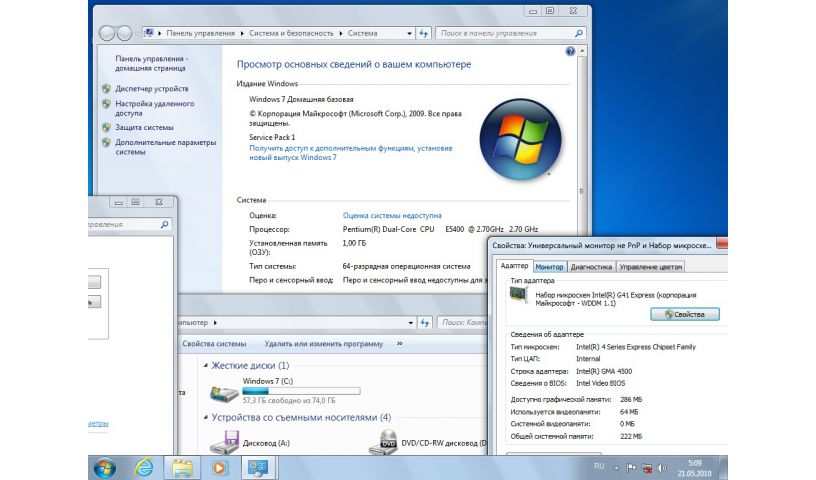Screen dimensions: 816x480
Task: Collapse Устройства со съемными носителями group
Action: pyautogui.click(x=206, y=418)
